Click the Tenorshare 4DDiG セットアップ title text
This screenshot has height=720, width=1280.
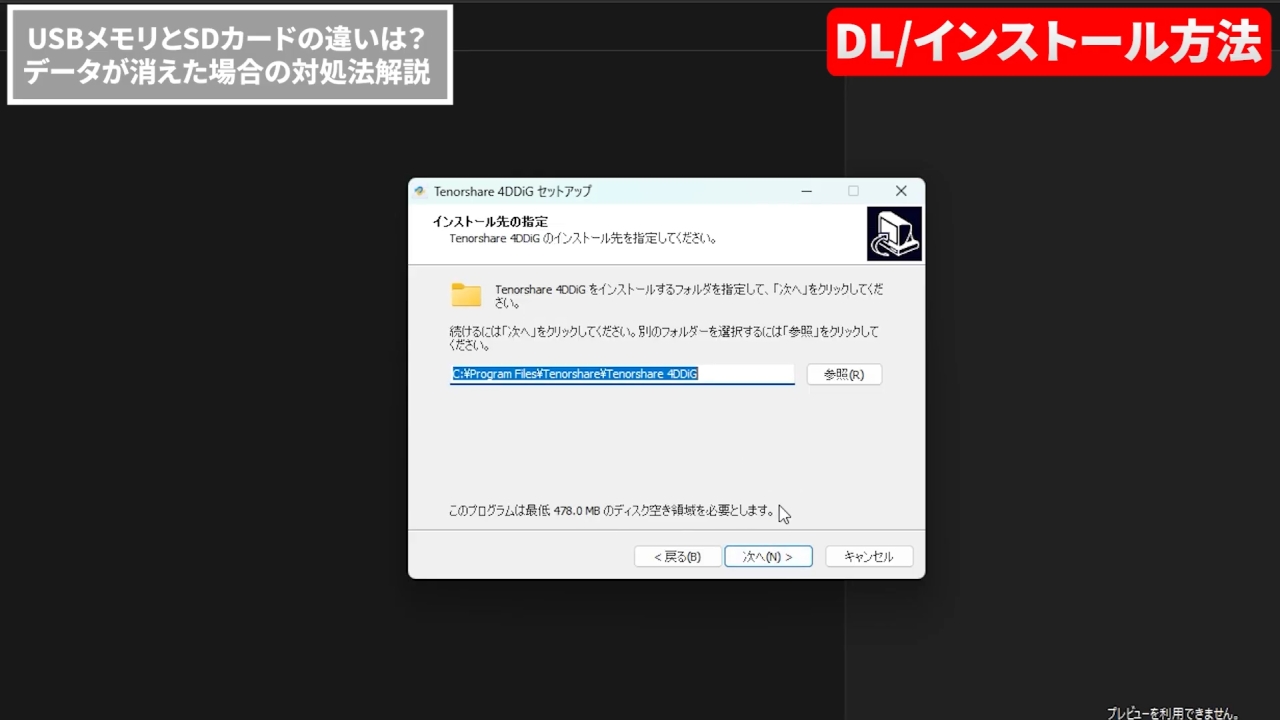pos(513,191)
